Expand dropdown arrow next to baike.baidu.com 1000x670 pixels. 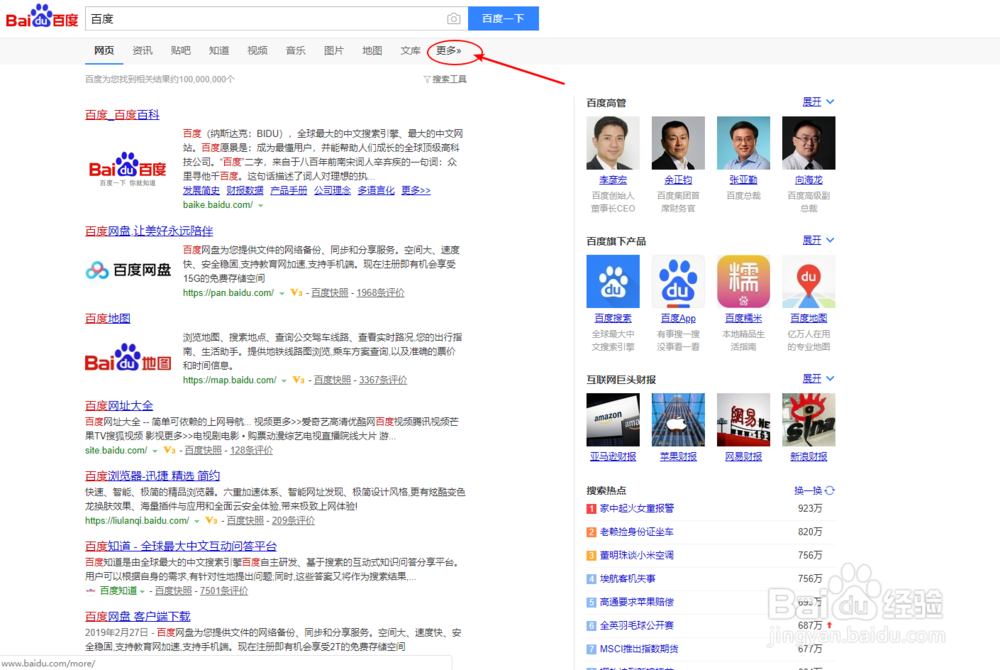pos(260,205)
